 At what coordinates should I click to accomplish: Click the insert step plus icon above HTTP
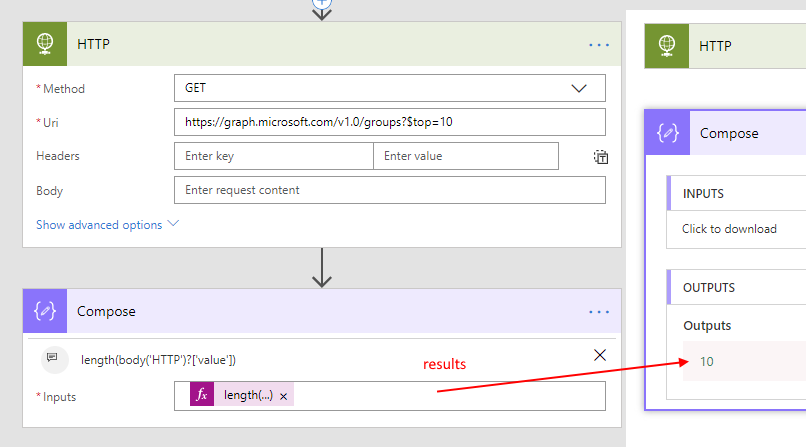322,4
